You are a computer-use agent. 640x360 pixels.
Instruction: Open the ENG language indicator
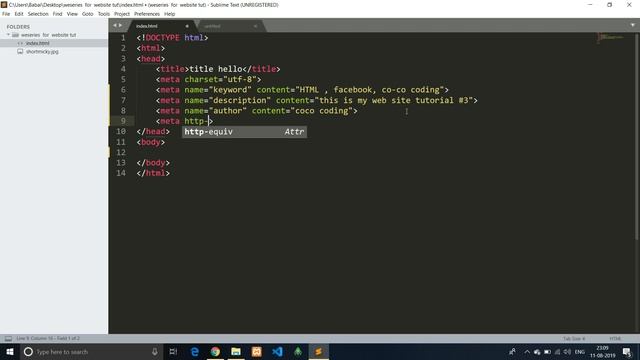pos(580,352)
